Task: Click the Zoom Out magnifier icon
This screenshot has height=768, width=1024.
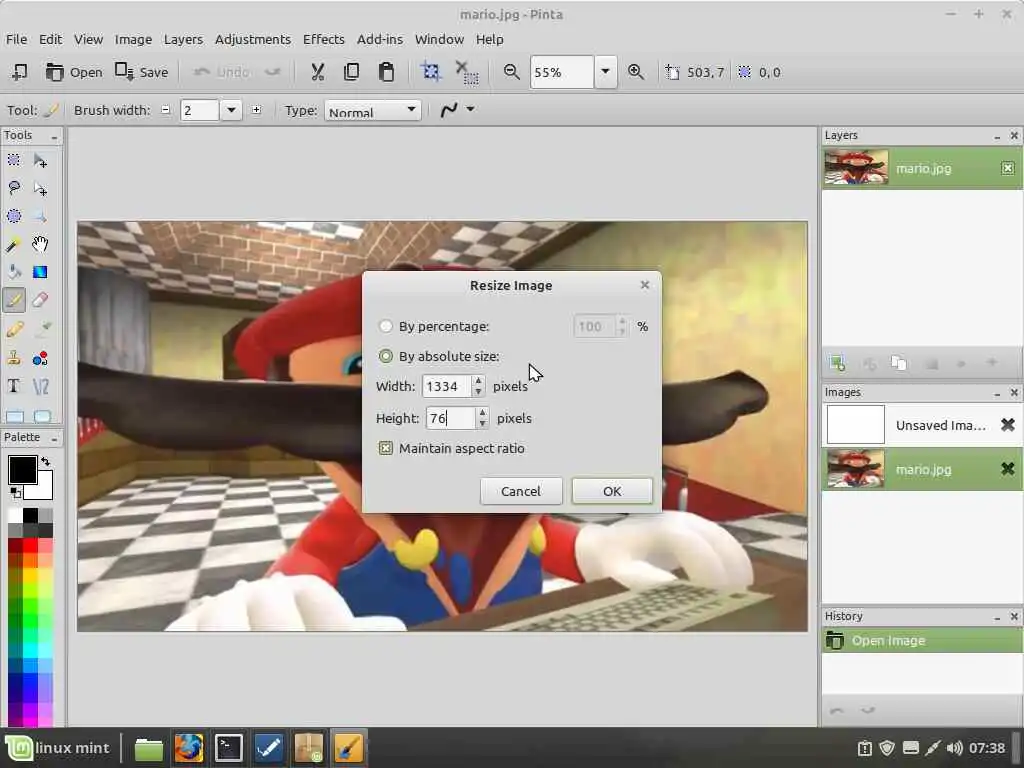Action: coord(512,72)
